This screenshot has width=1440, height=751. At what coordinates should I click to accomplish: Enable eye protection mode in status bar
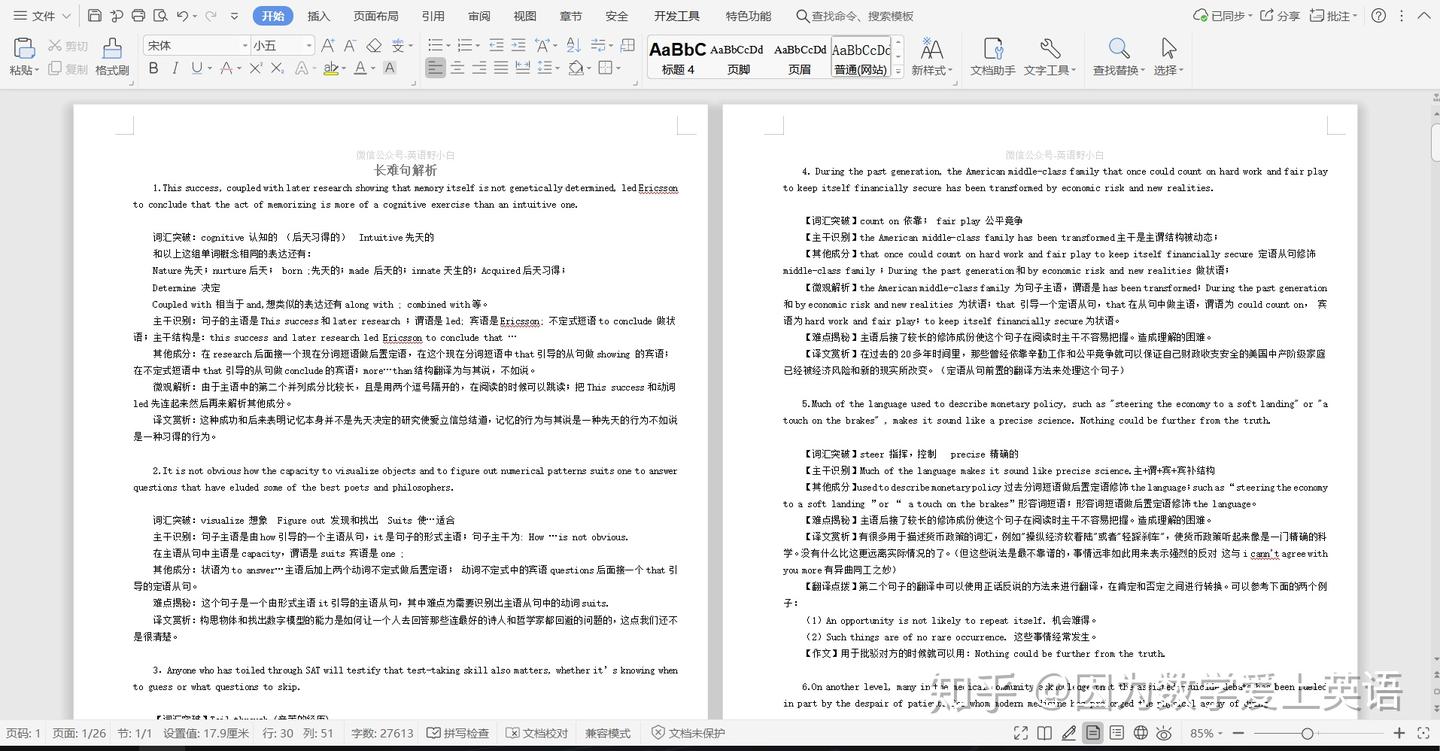click(x=1165, y=733)
